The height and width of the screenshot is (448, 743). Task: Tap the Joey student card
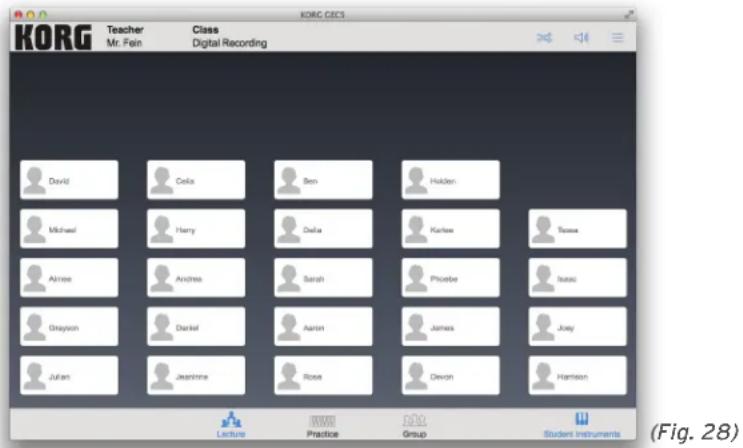coord(578,326)
